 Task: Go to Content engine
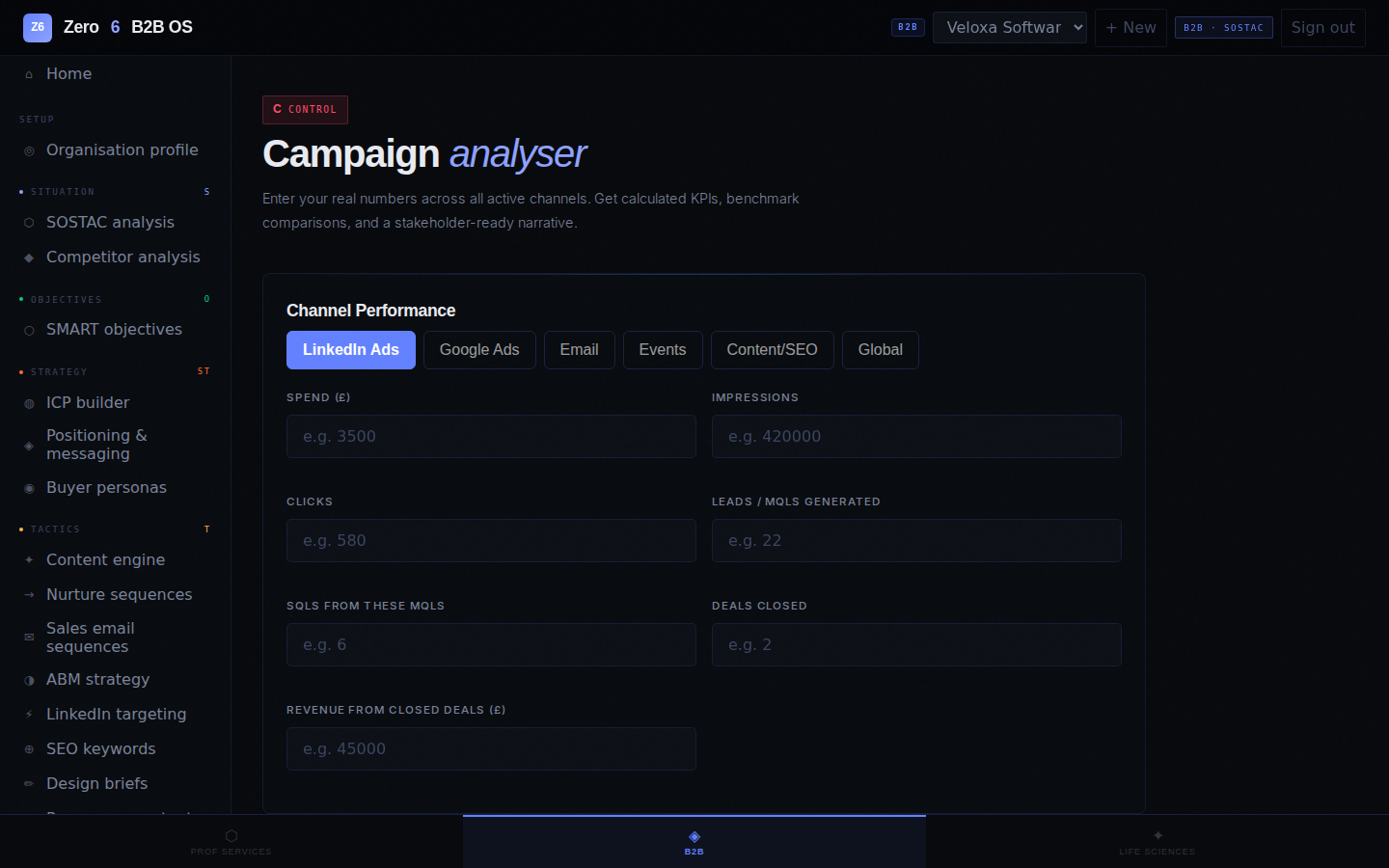(116, 560)
